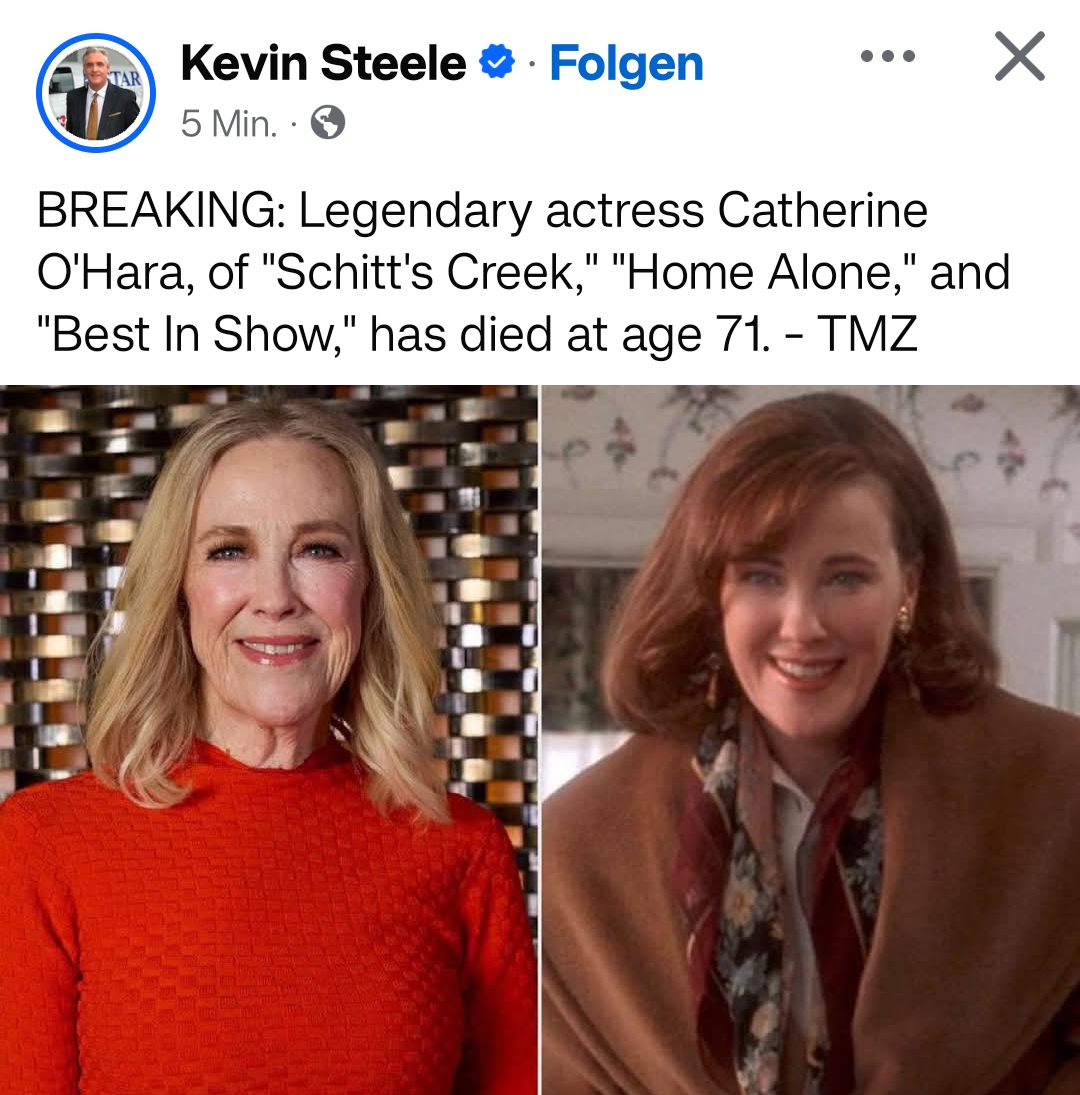Click the name Catherine in the caption
This screenshot has width=1080, height=1095.
point(822,210)
